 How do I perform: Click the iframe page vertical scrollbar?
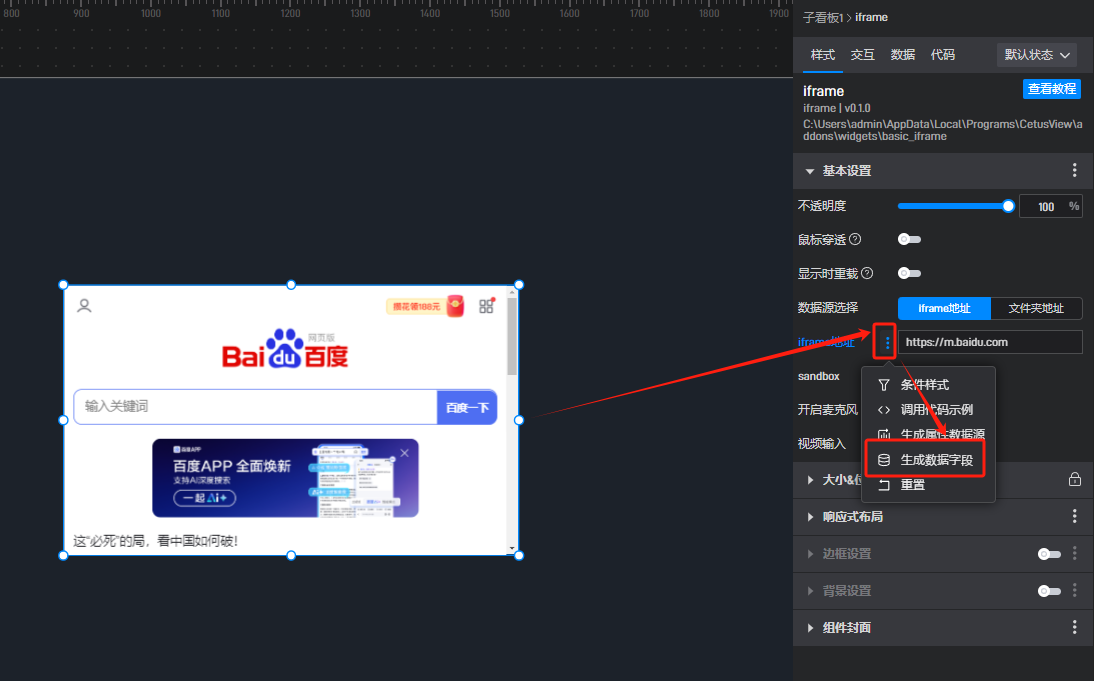pos(512,335)
